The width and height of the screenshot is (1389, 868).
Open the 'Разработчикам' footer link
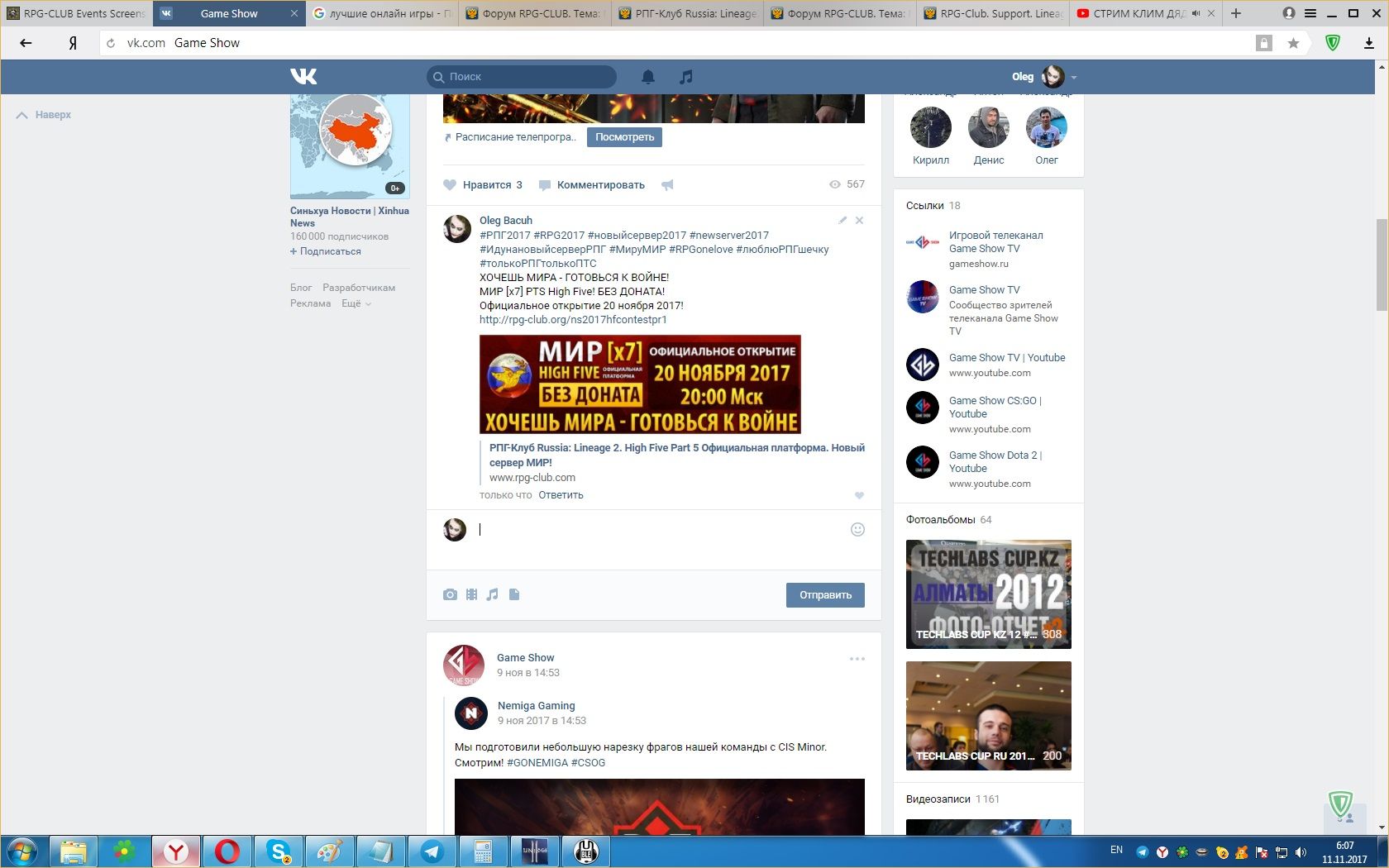tap(359, 288)
